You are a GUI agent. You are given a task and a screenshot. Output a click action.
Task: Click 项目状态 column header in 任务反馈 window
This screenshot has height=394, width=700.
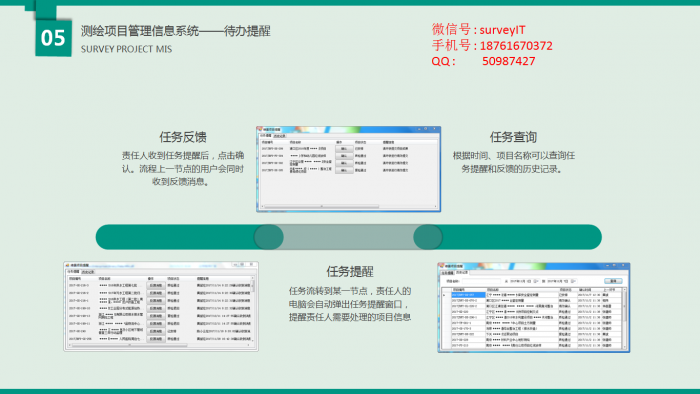tap(360, 142)
